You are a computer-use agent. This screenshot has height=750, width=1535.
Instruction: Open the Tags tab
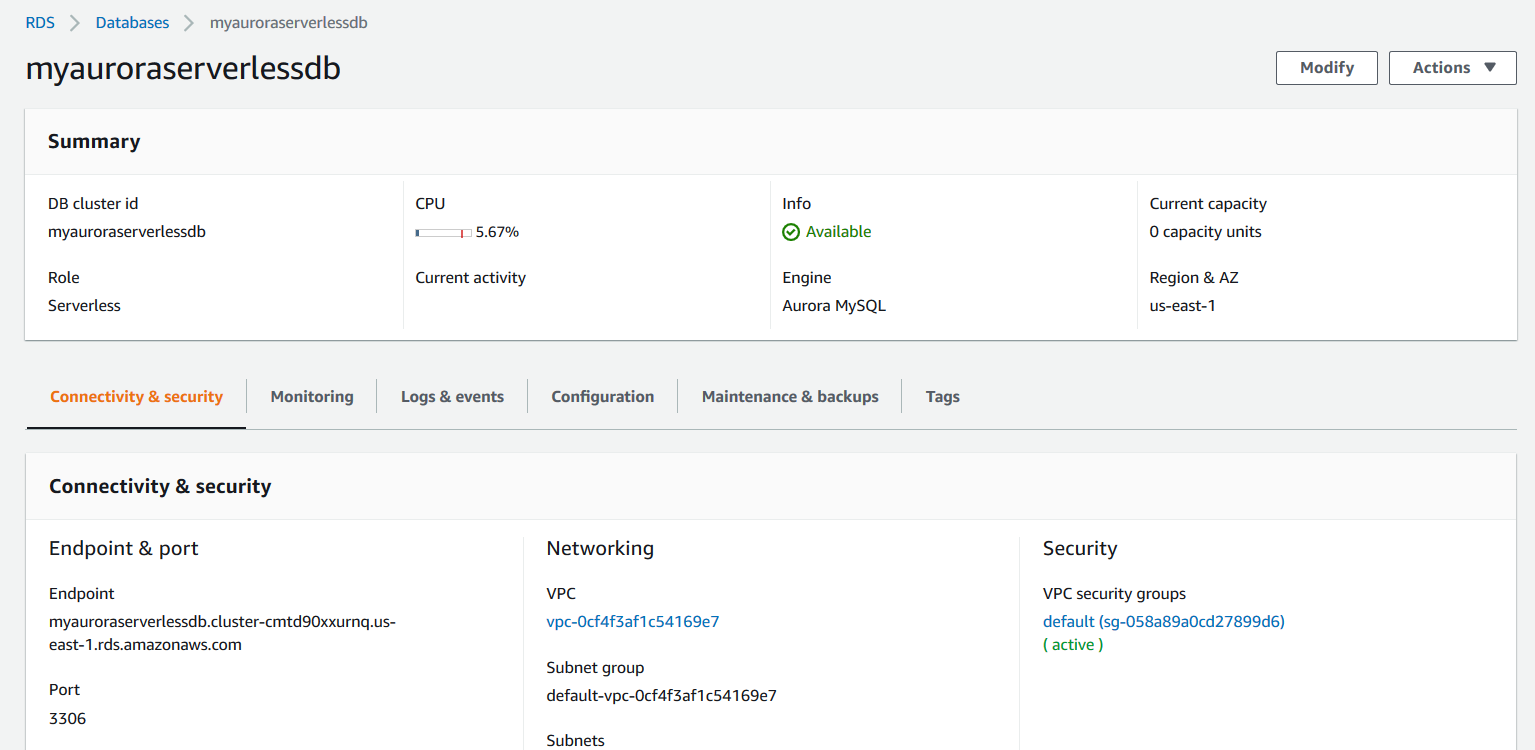pos(942,397)
